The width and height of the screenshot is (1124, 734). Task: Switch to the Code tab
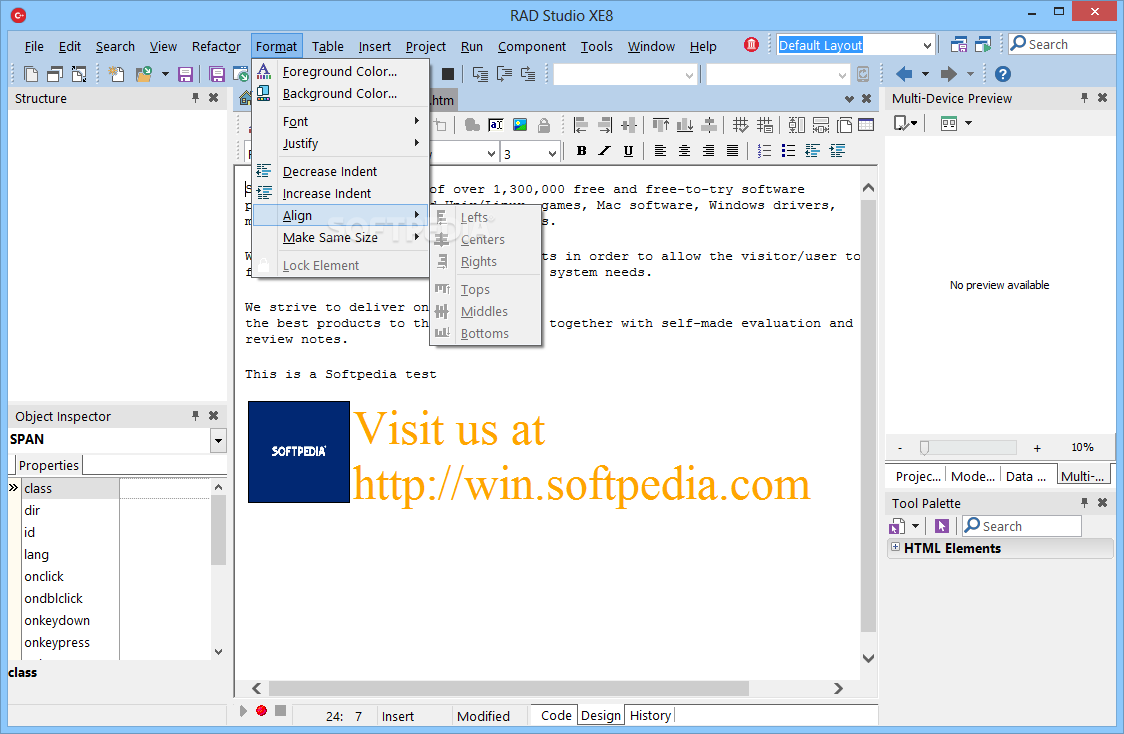[556, 715]
